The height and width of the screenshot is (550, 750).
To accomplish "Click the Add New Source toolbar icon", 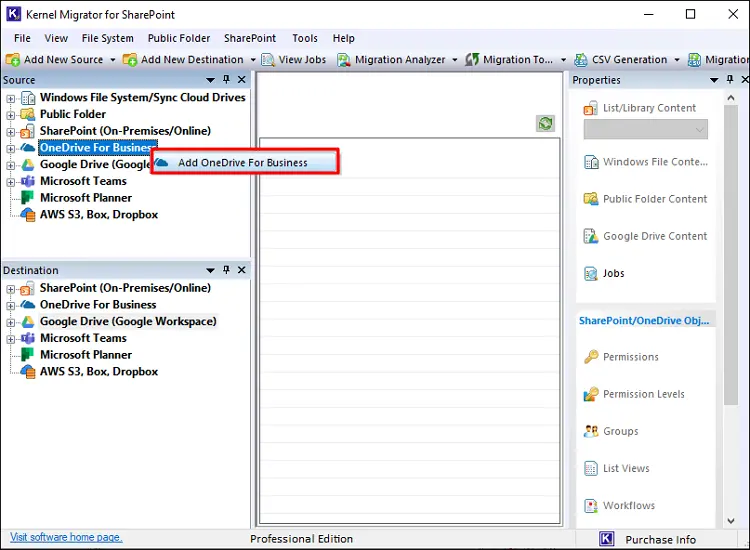I will coord(13,60).
